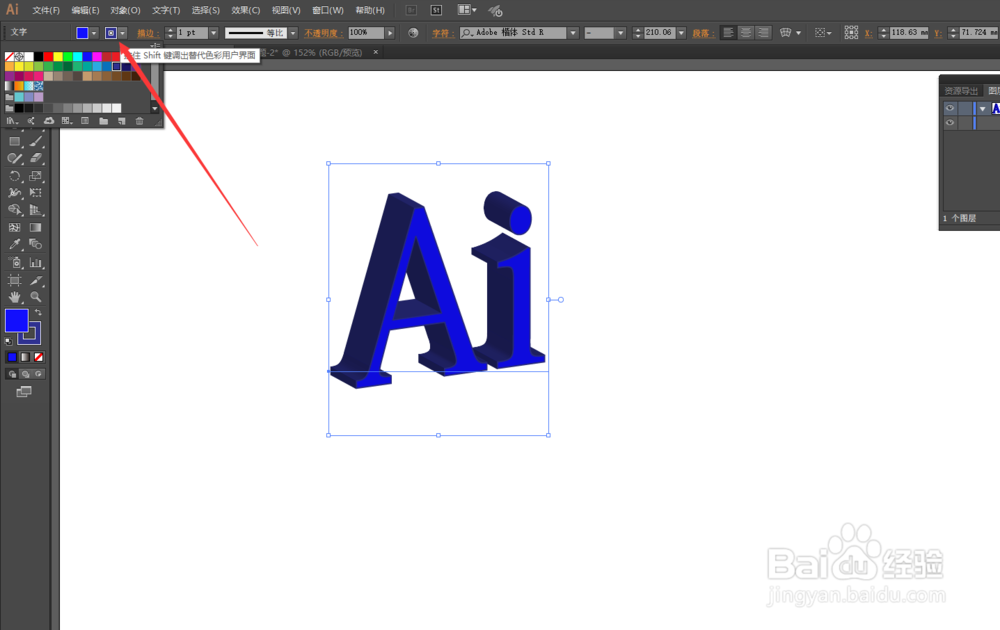
Task: Click the Make Envelope warp icon
Action: [786, 33]
